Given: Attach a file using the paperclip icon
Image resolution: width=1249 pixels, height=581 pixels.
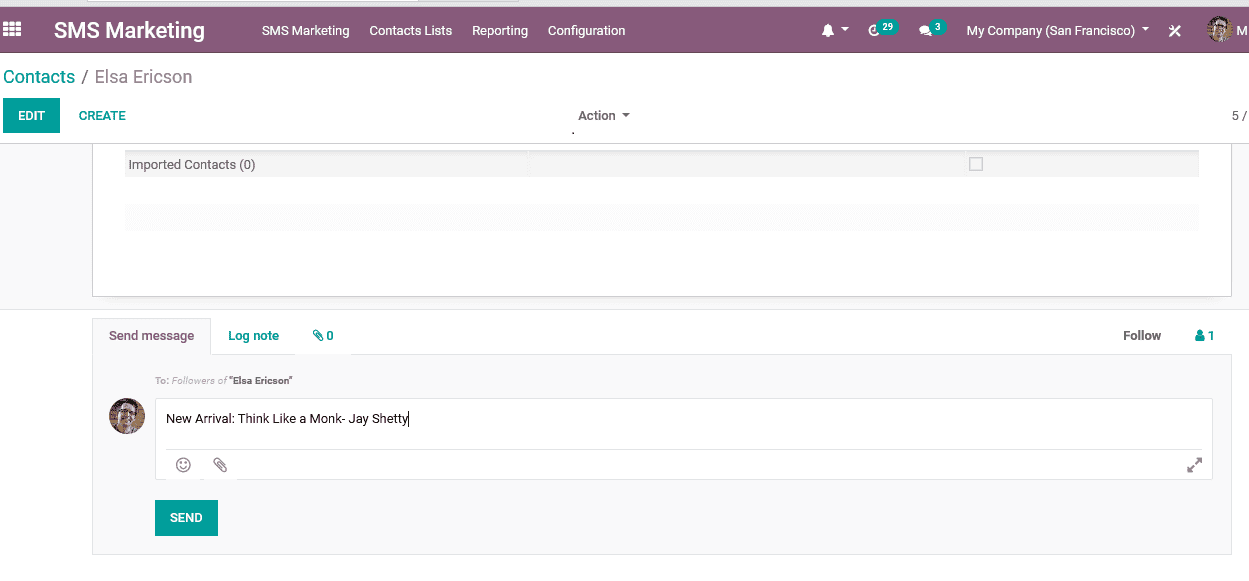Looking at the screenshot, I should [220, 465].
